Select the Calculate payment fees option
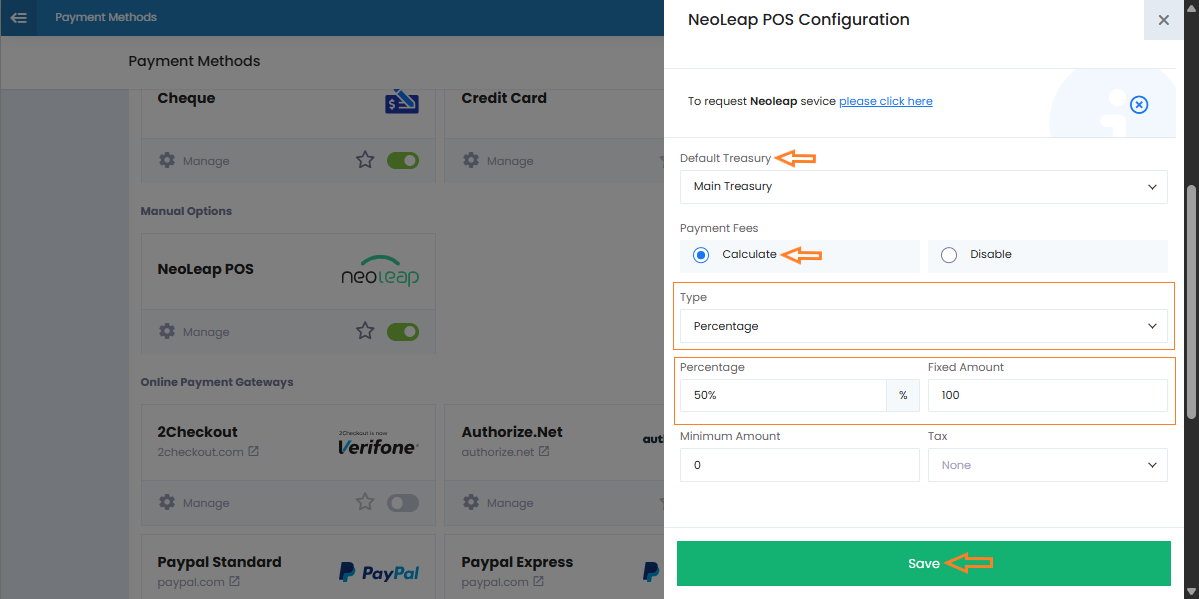This screenshot has width=1199, height=599. tap(701, 255)
